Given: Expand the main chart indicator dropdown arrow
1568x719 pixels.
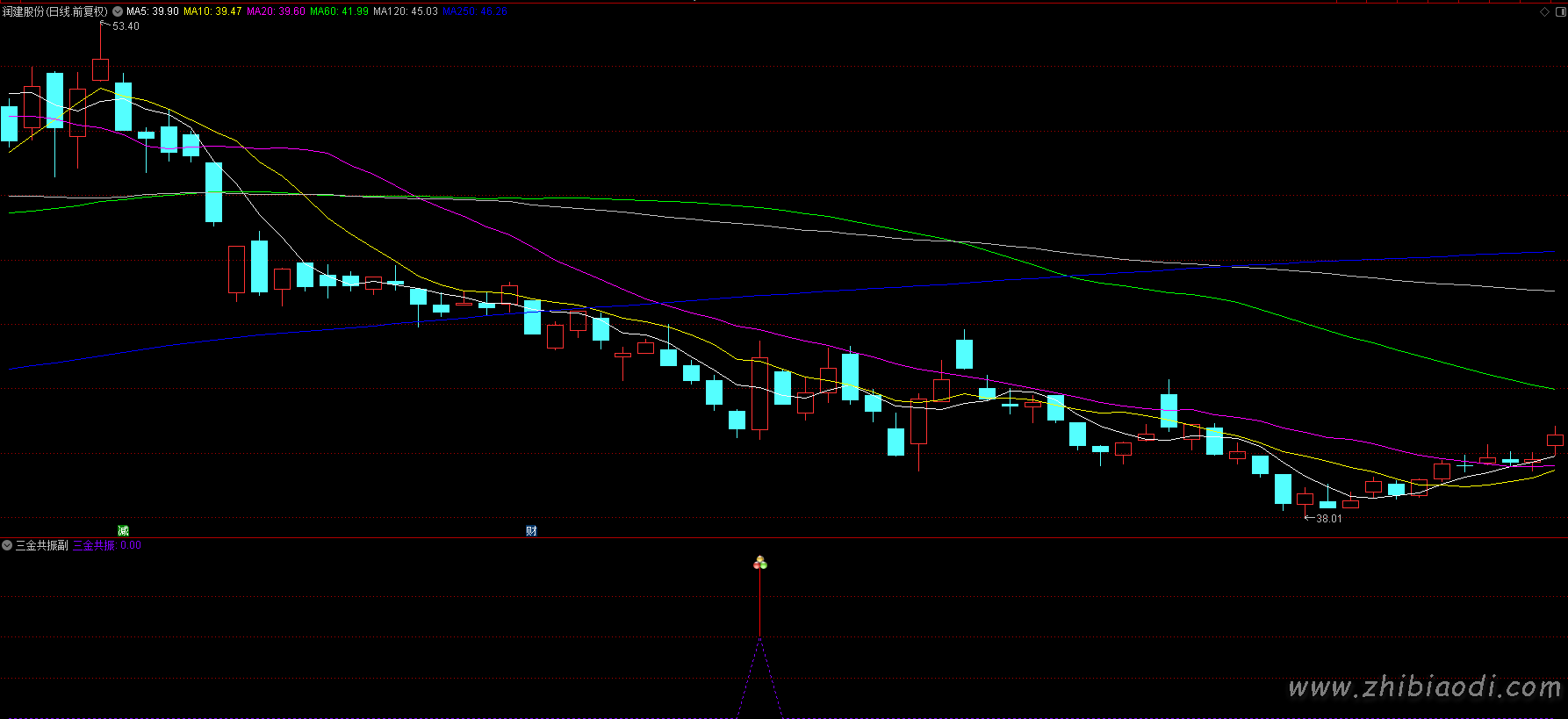Looking at the screenshot, I should [118, 11].
